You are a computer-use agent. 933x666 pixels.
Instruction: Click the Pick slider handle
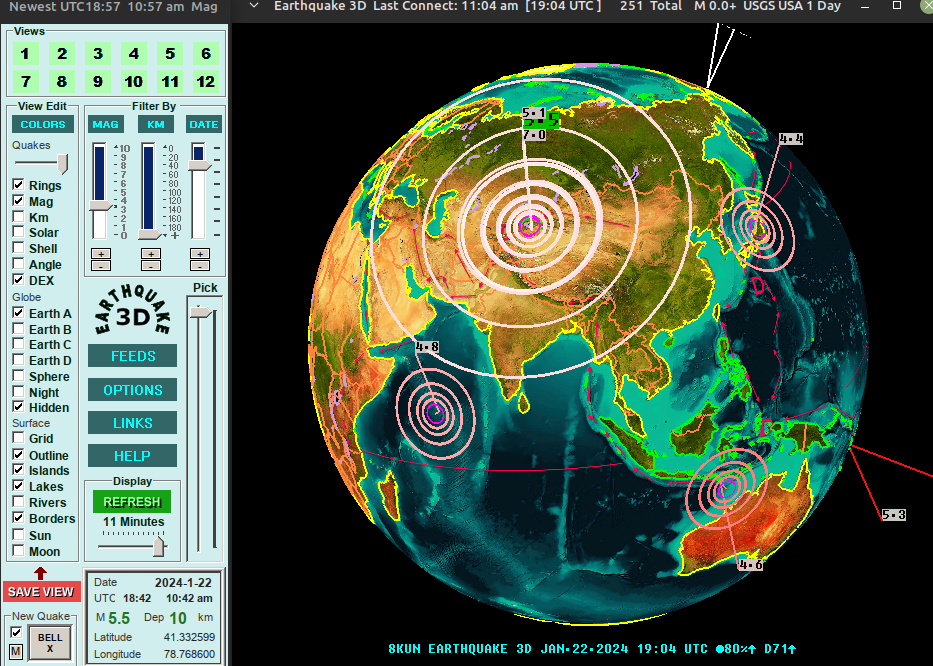(x=201, y=312)
